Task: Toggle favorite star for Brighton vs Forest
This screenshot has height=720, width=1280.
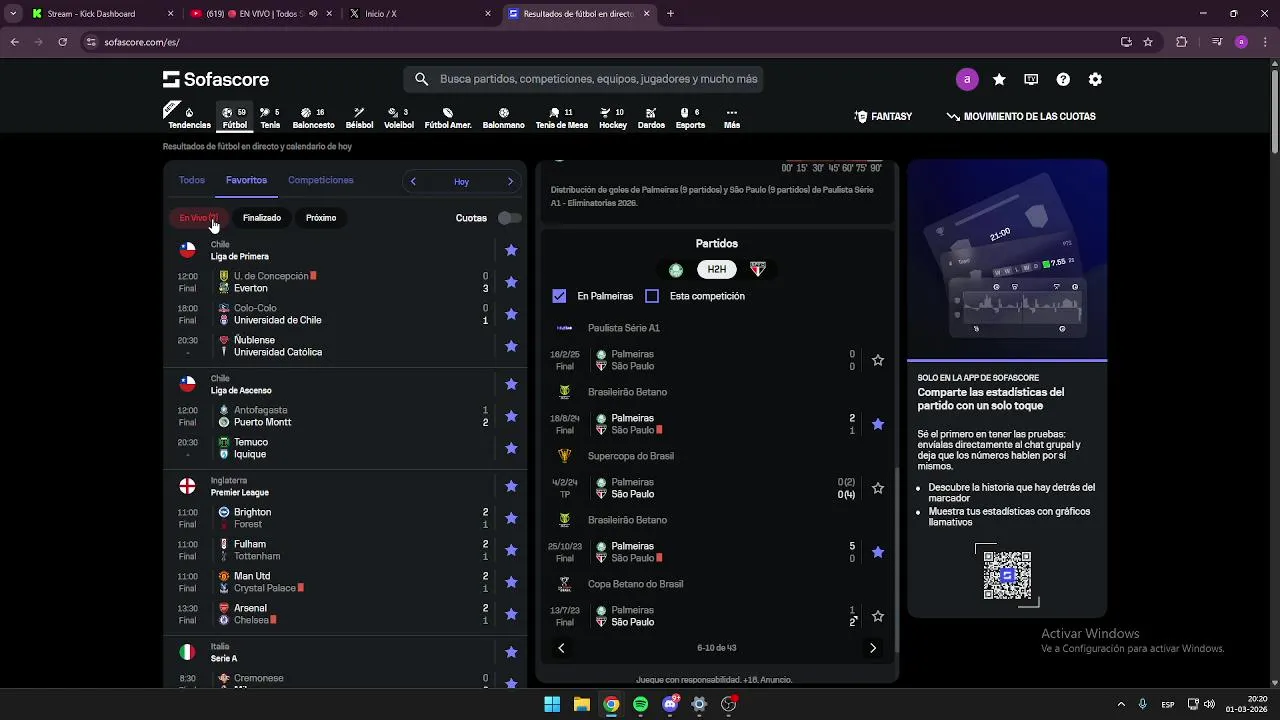Action: click(511, 518)
